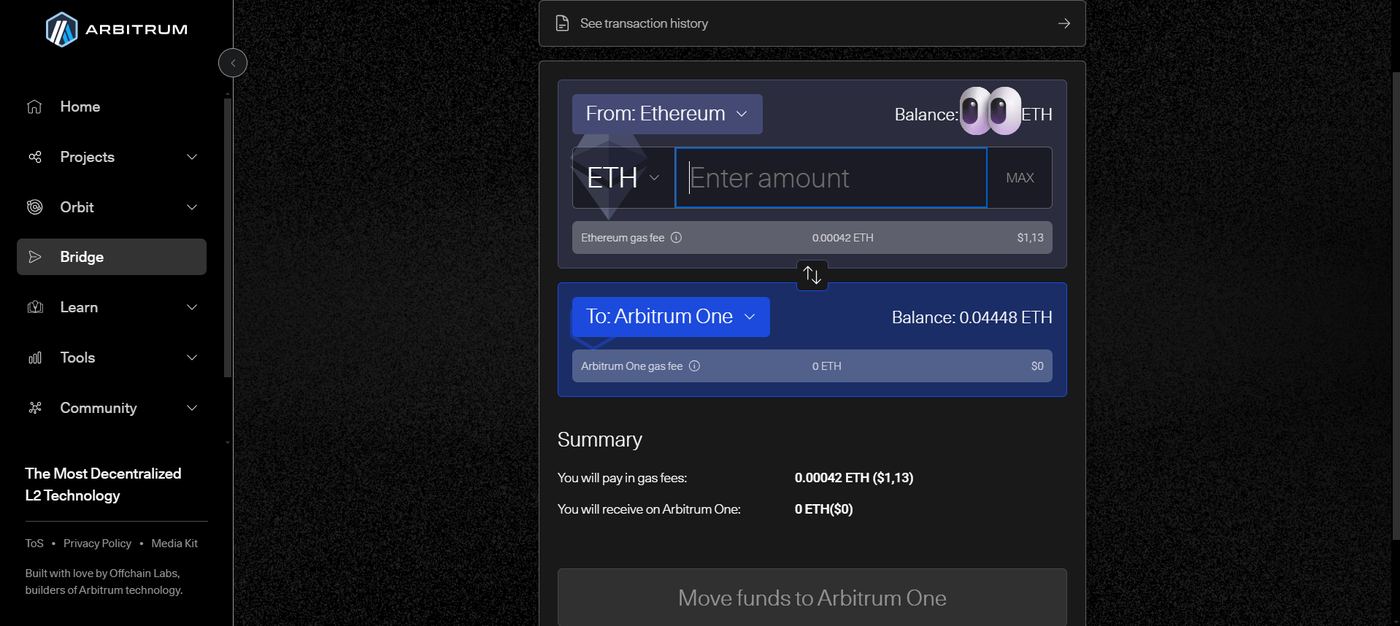The height and width of the screenshot is (626, 1400).
Task: Click the hidden From balance eyes emoji
Action: pos(990,111)
